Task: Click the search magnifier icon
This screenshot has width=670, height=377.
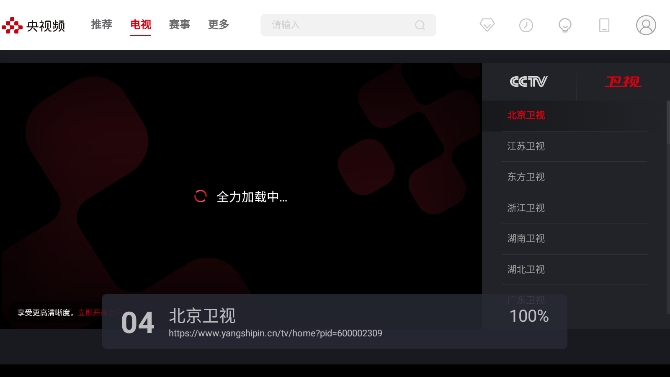Action: (420, 25)
